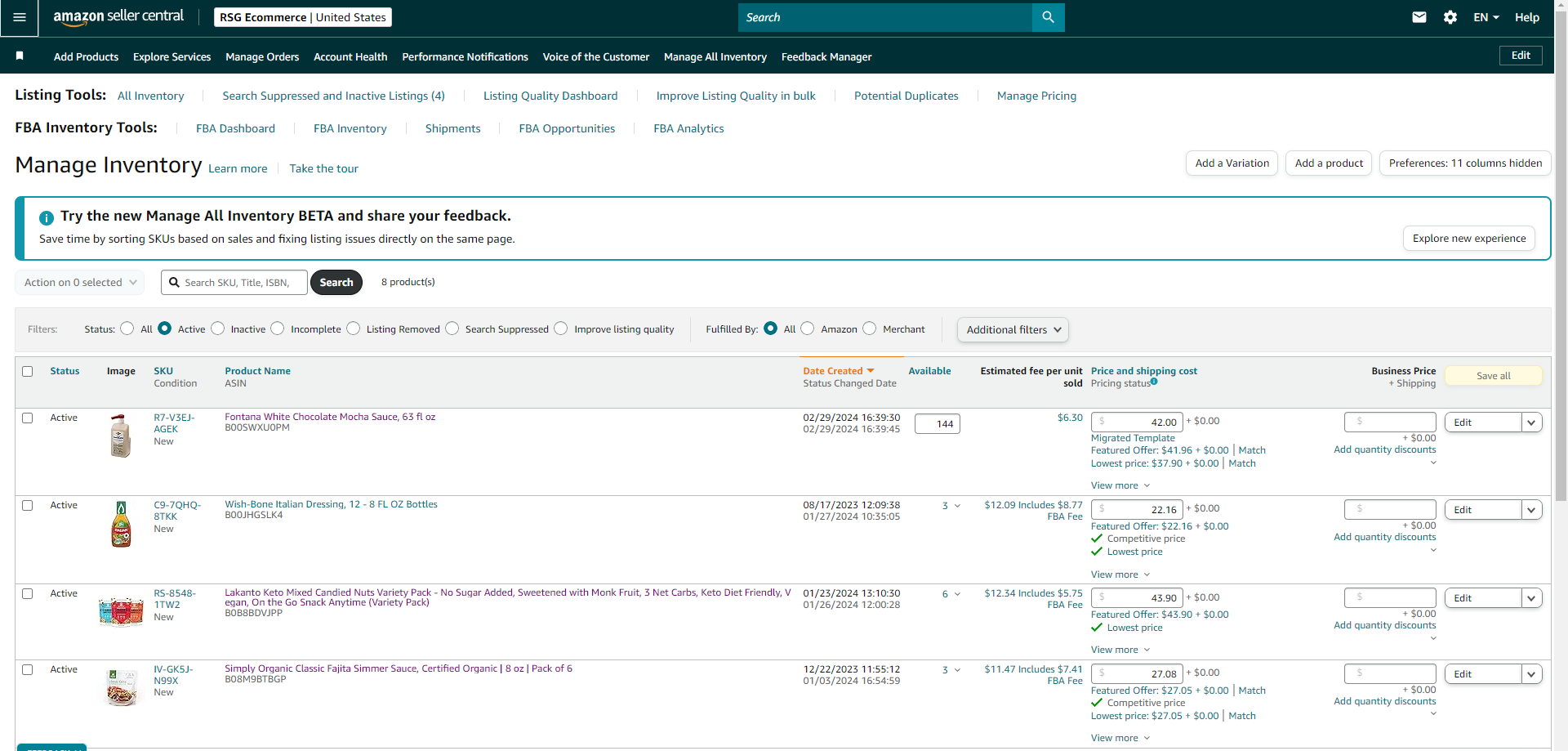Screen dimensions: 1568x751
Task: Open Edit dropdown arrow for Simply Organic row
Action: coord(1532,674)
